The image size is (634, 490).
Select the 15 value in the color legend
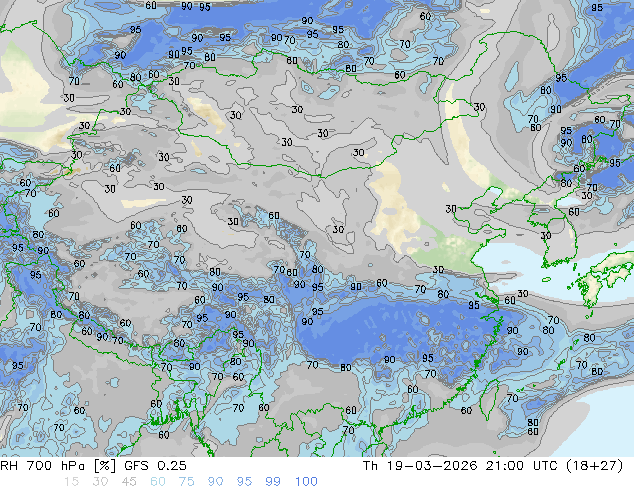click(71, 482)
